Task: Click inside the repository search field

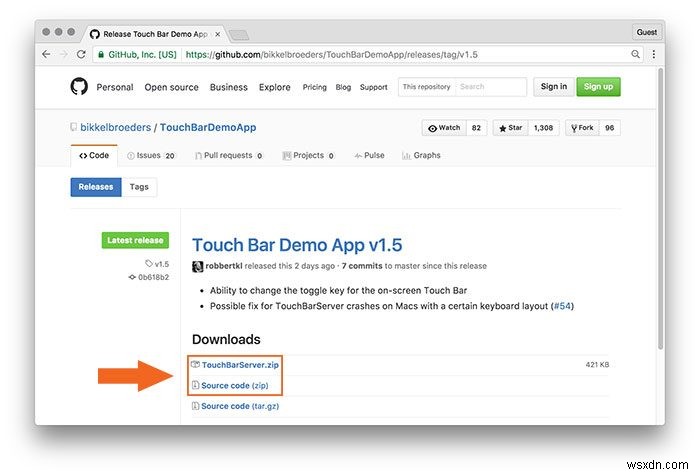Action: (x=486, y=87)
